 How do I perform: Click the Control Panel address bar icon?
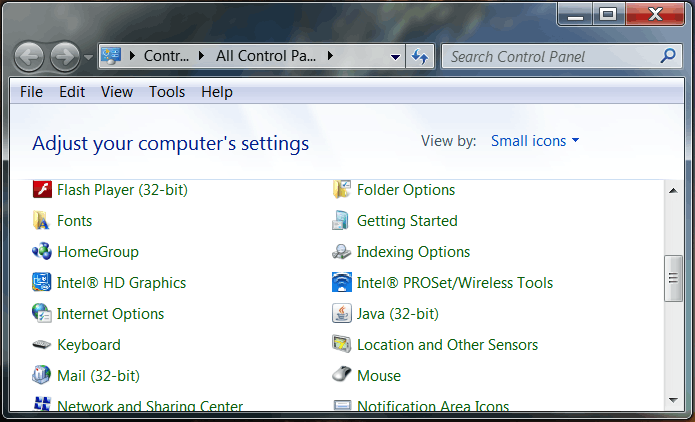point(111,56)
